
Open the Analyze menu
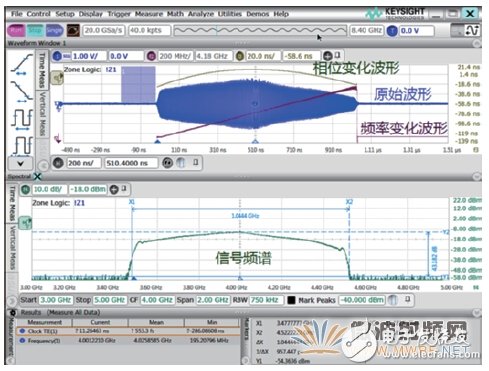pyautogui.click(x=201, y=14)
